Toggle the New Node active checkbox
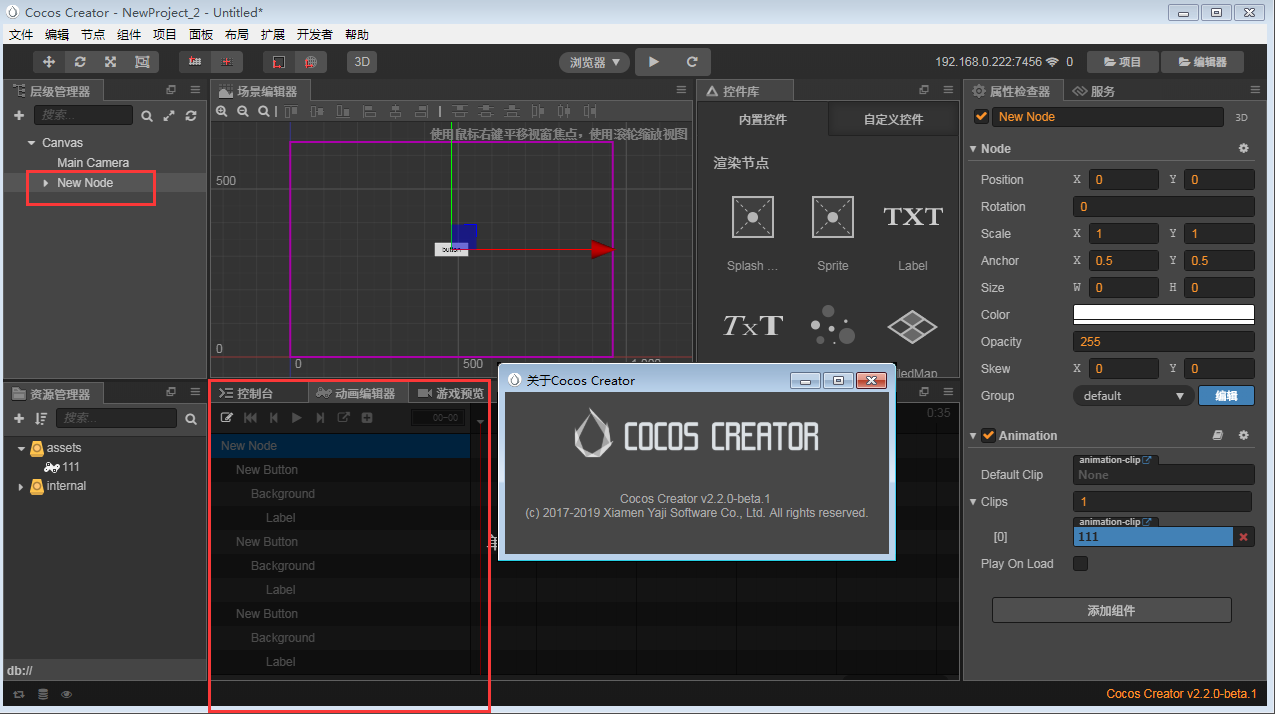This screenshot has width=1275, height=714. click(x=981, y=116)
